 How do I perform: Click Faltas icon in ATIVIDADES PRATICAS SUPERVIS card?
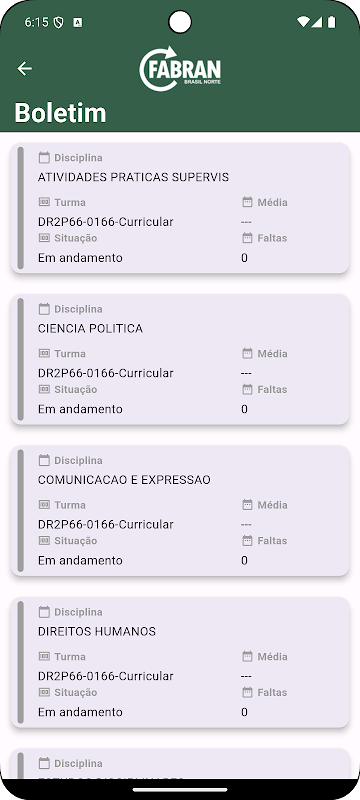pyautogui.click(x=247, y=238)
